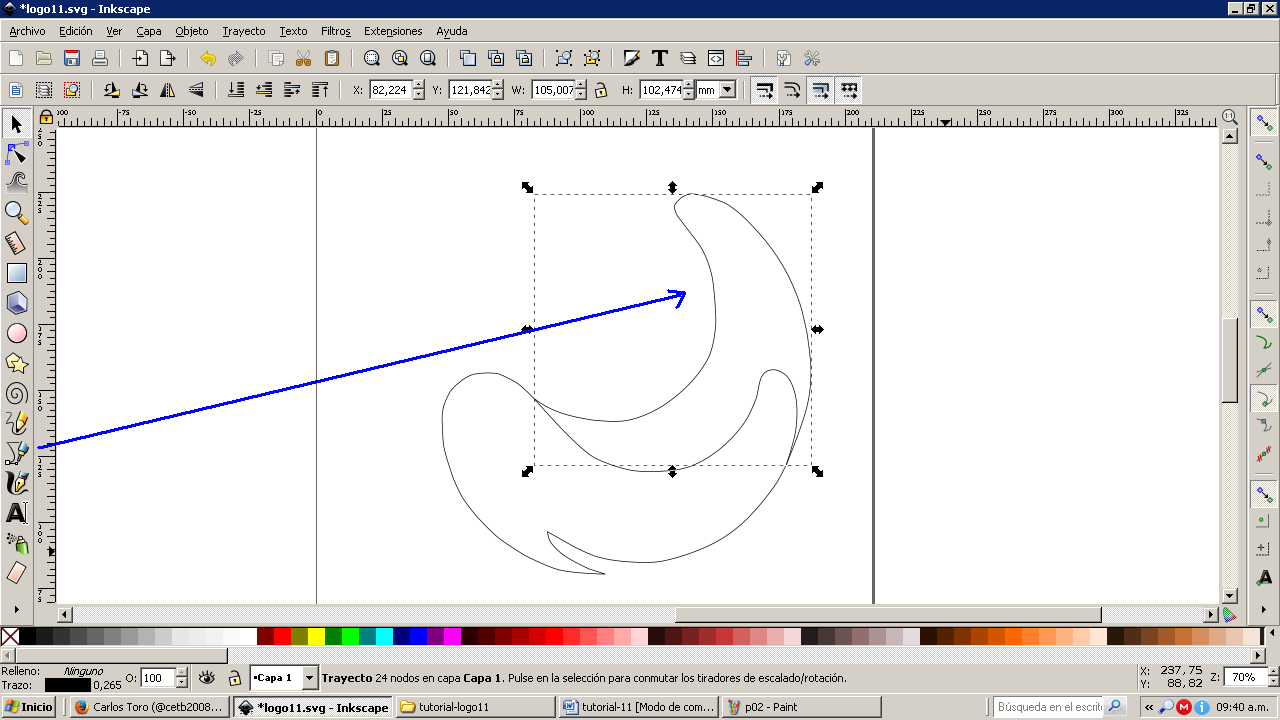The width and height of the screenshot is (1280, 720).
Task: Click the Y position input field
Action: 470,90
